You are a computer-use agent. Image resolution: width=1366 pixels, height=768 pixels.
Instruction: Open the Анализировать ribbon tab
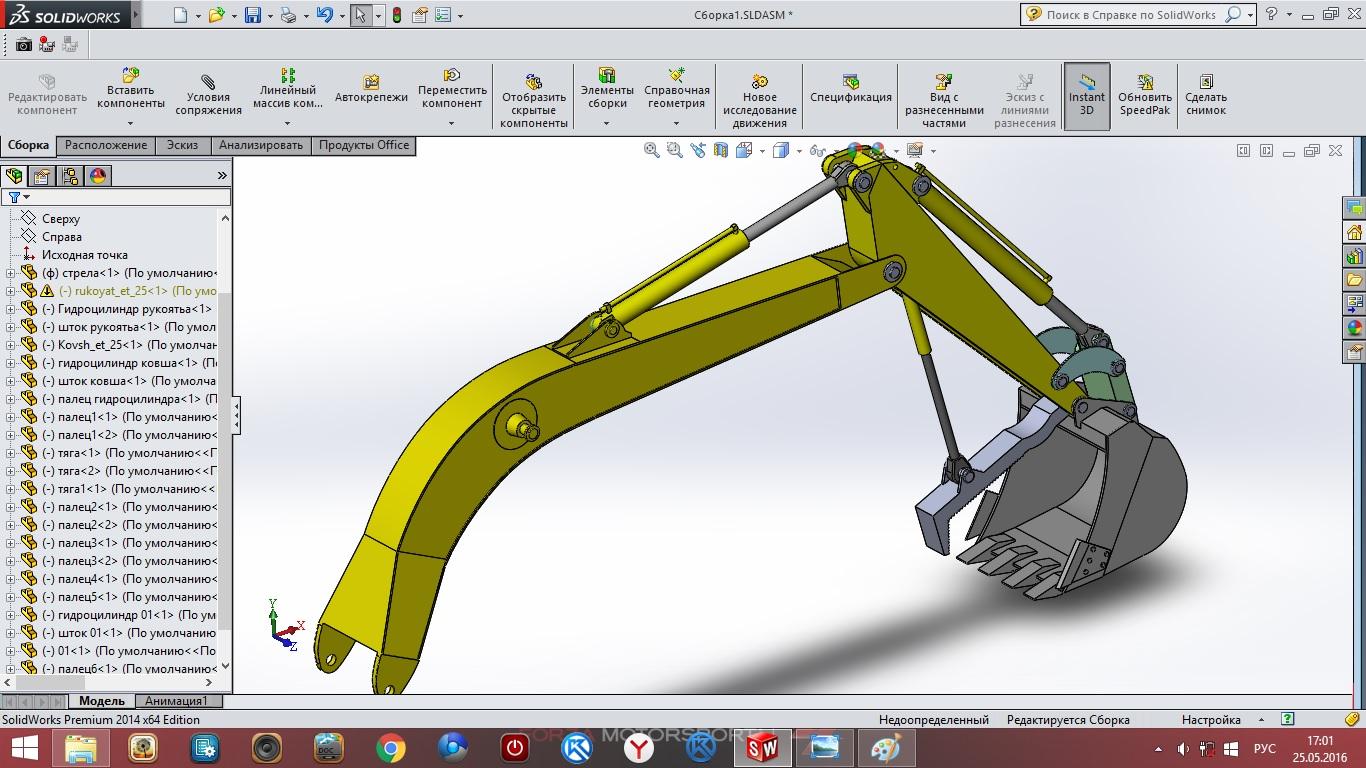point(260,145)
